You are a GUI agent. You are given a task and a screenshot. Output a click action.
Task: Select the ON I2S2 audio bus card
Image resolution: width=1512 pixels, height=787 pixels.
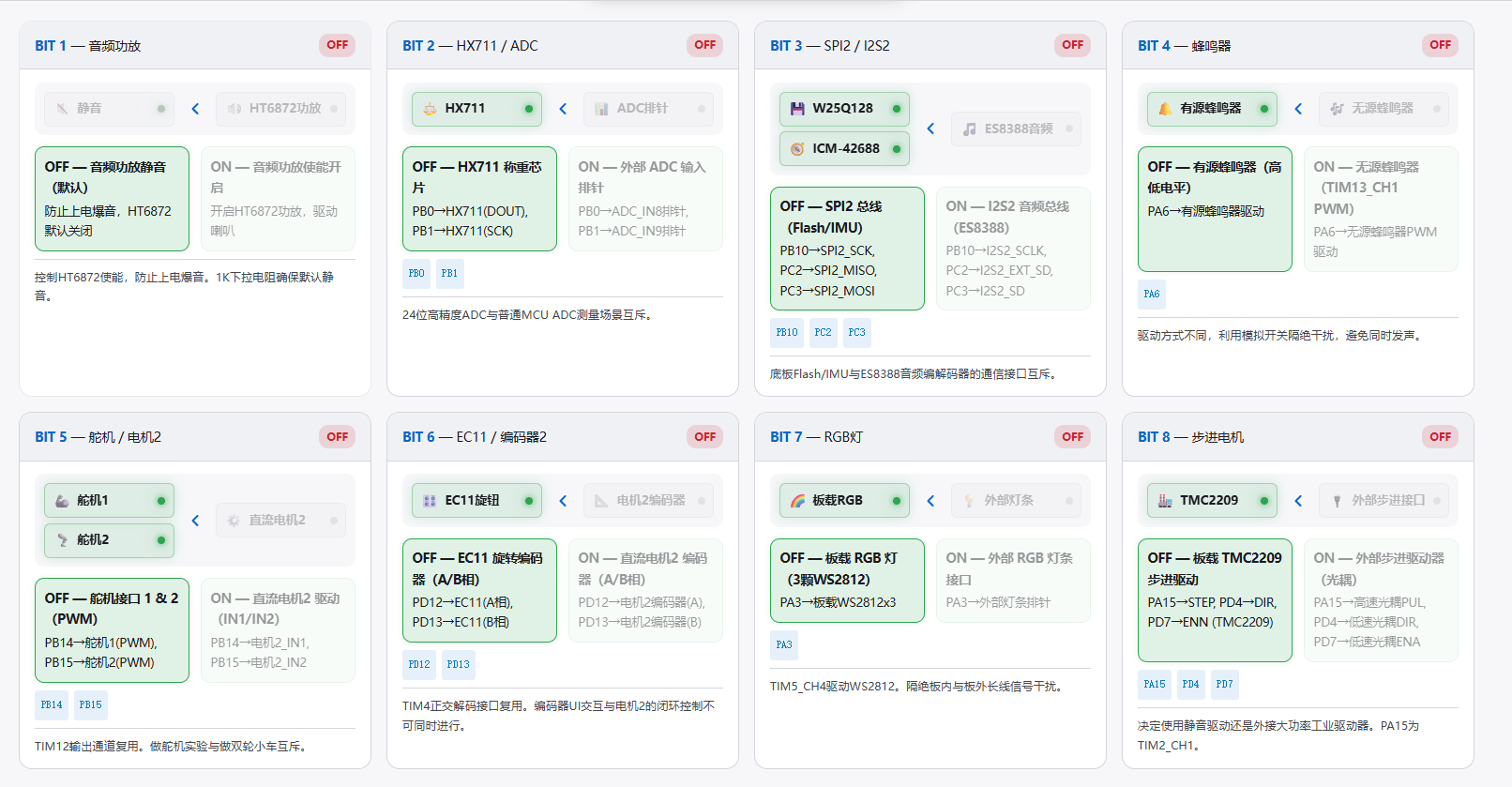[1013, 249]
